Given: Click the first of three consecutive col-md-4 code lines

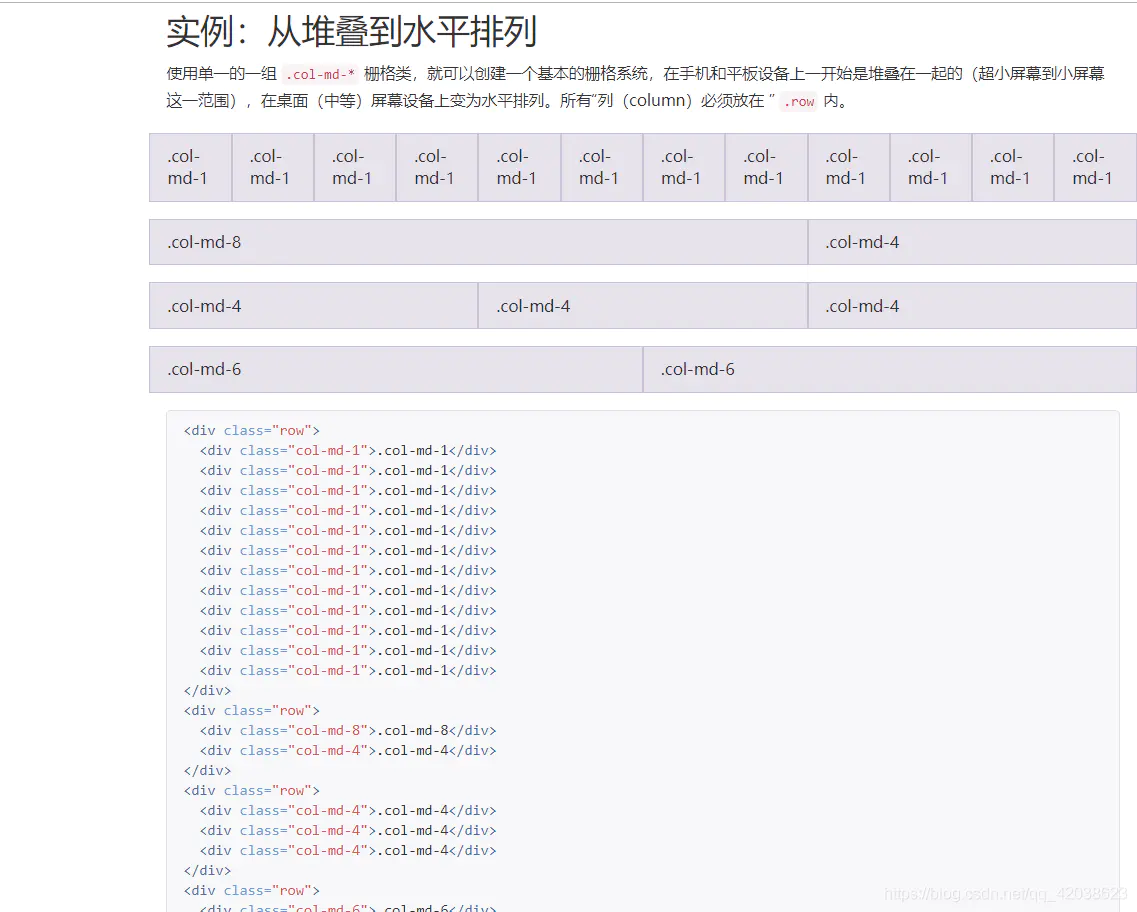Looking at the screenshot, I should pos(348,811).
